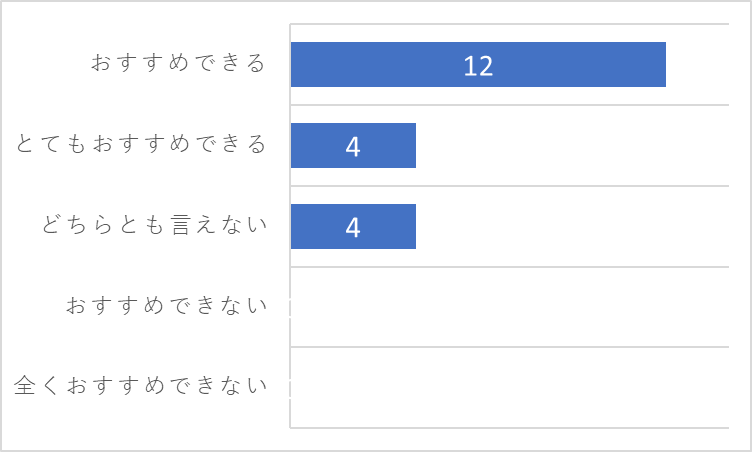The image size is (752, 452).
Task: Click the bottom axis line under 全くおすすめできない row
Action: coord(509,428)
